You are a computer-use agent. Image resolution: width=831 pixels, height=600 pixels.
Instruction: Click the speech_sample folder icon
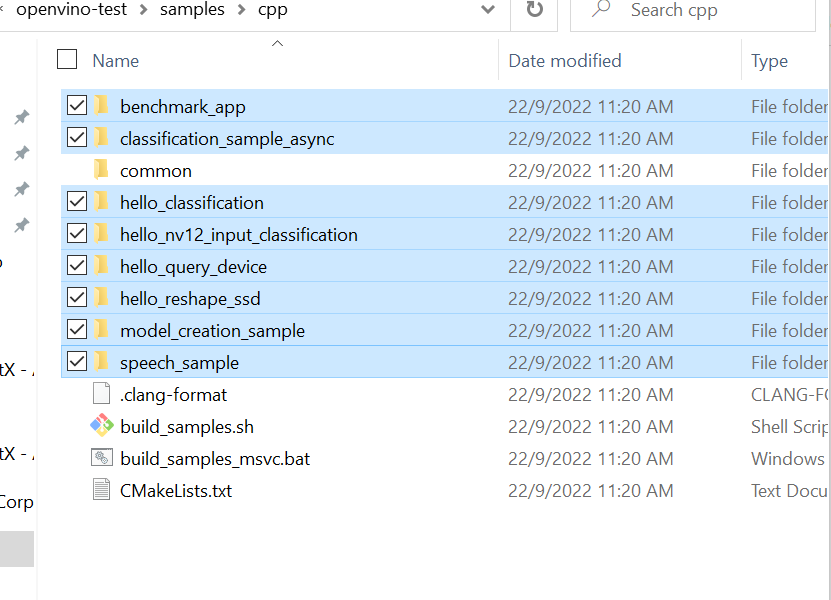101,361
